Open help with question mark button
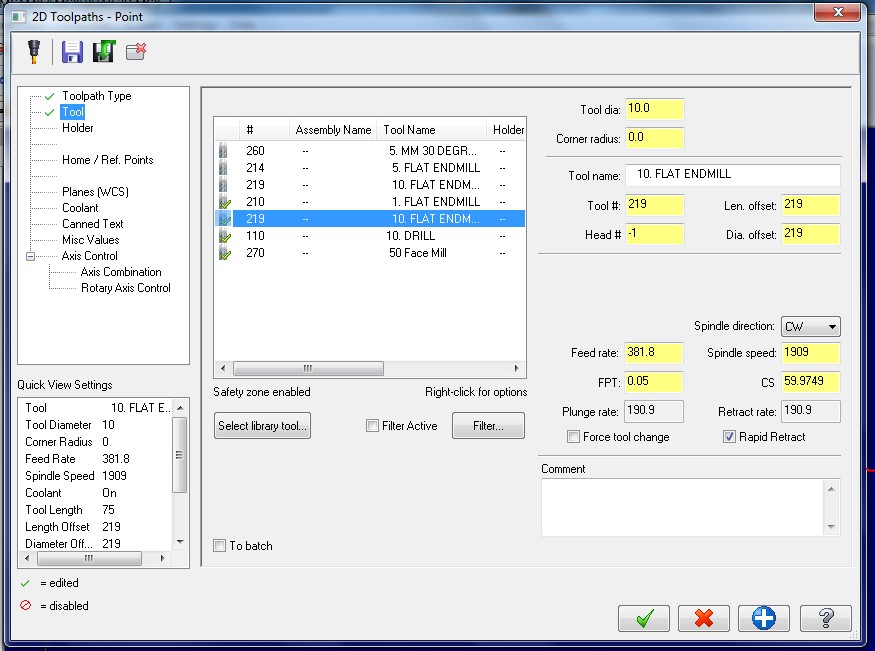875x651 pixels. (x=825, y=618)
